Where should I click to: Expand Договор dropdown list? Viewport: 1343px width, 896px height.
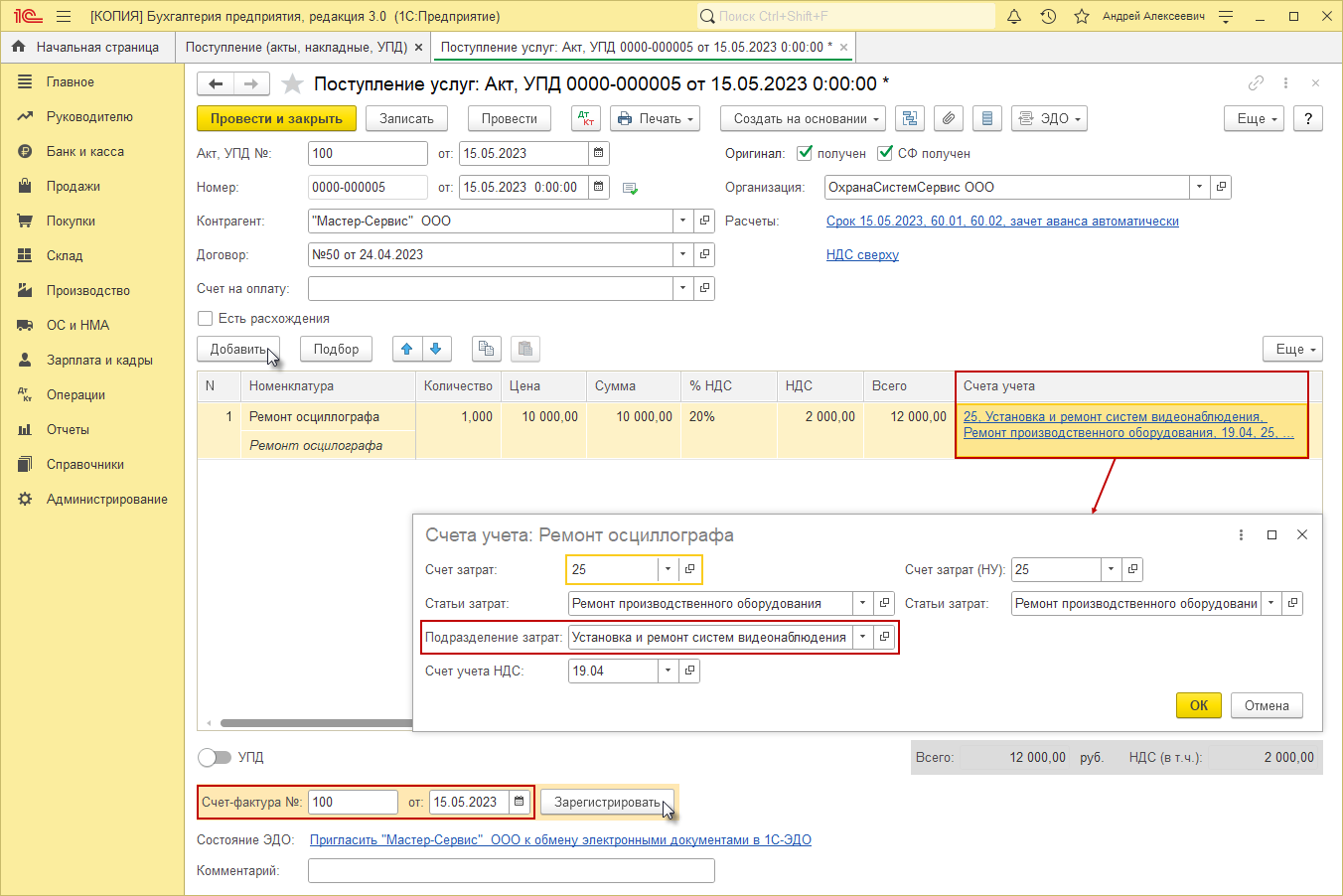(682, 254)
